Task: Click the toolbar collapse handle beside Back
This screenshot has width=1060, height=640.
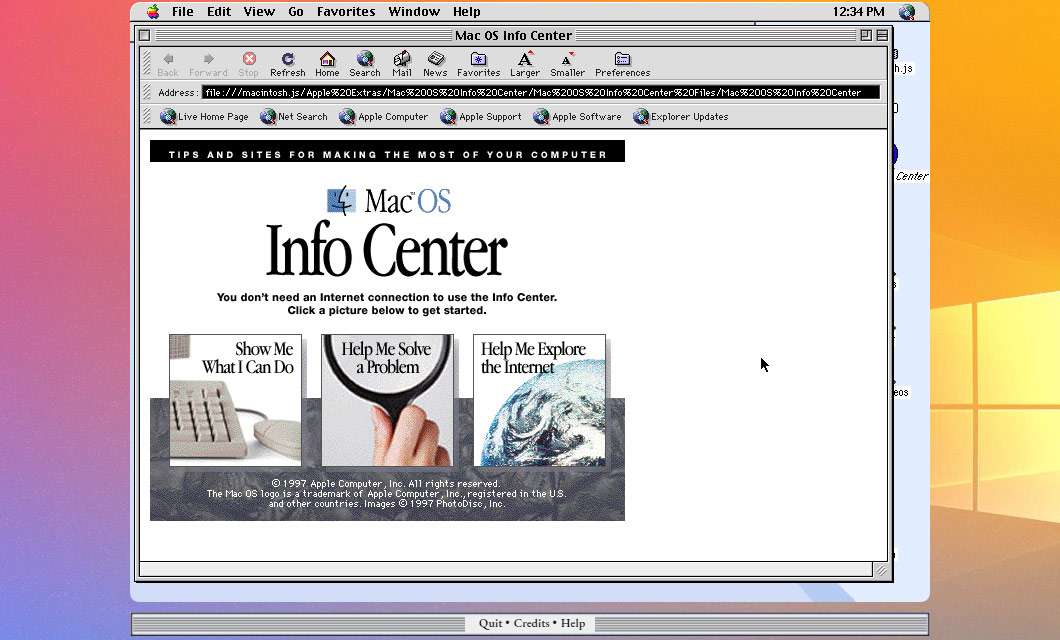Action: (147, 64)
